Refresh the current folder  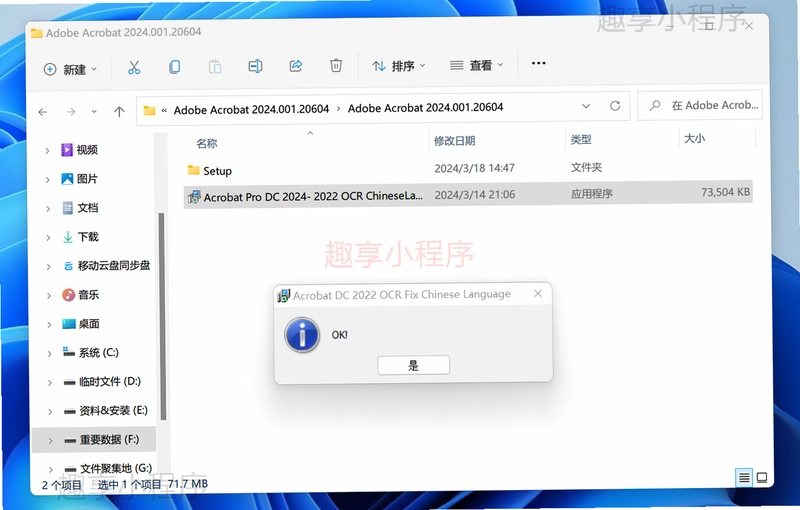tap(615, 106)
